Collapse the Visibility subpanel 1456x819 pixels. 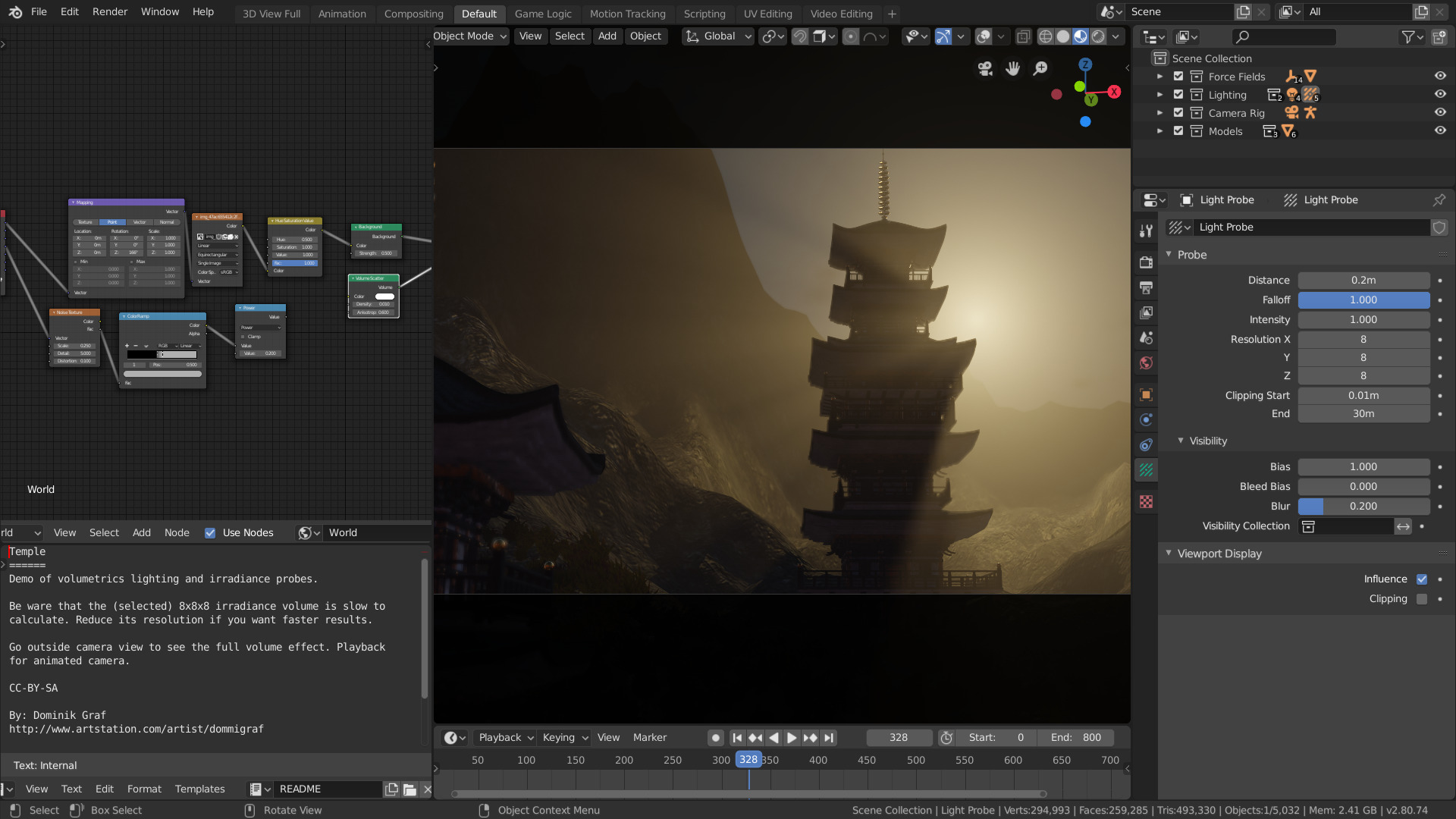tap(1181, 441)
